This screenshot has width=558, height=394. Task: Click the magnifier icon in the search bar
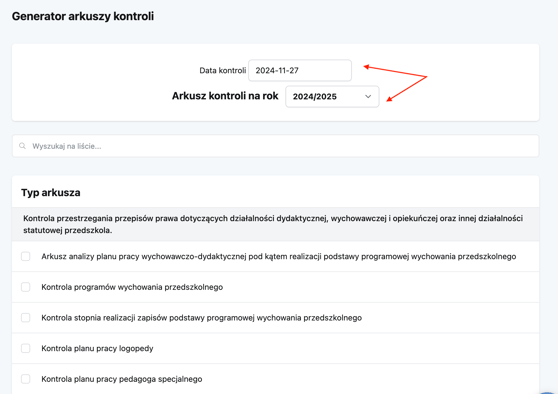(x=22, y=146)
